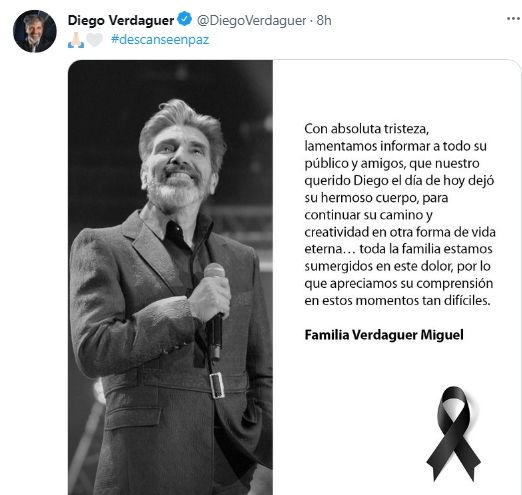The height and width of the screenshot is (495, 522).
Task: Click the "en estos momentos tan difíciles" line
Action: click(x=397, y=301)
